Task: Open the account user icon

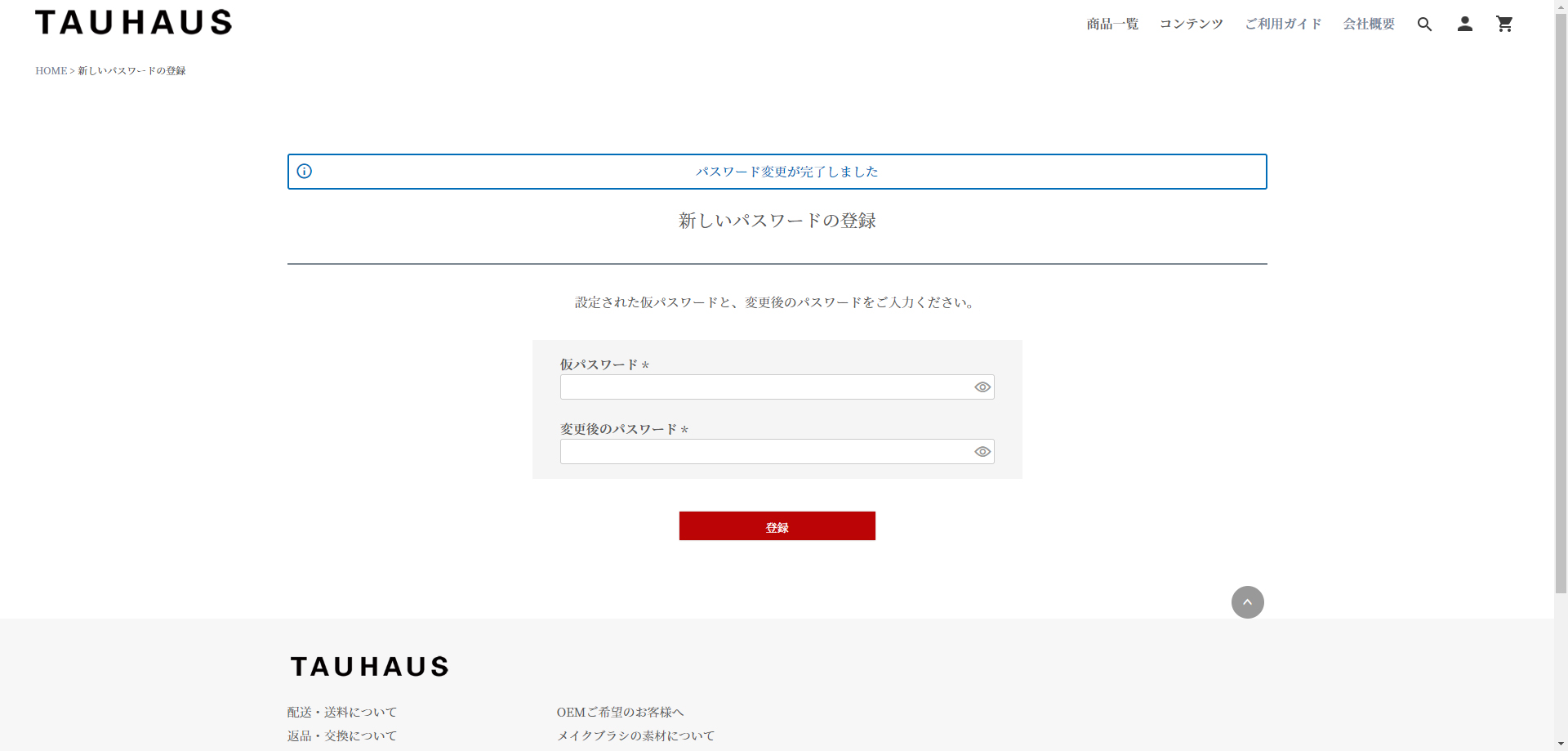Action: [1464, 25]
